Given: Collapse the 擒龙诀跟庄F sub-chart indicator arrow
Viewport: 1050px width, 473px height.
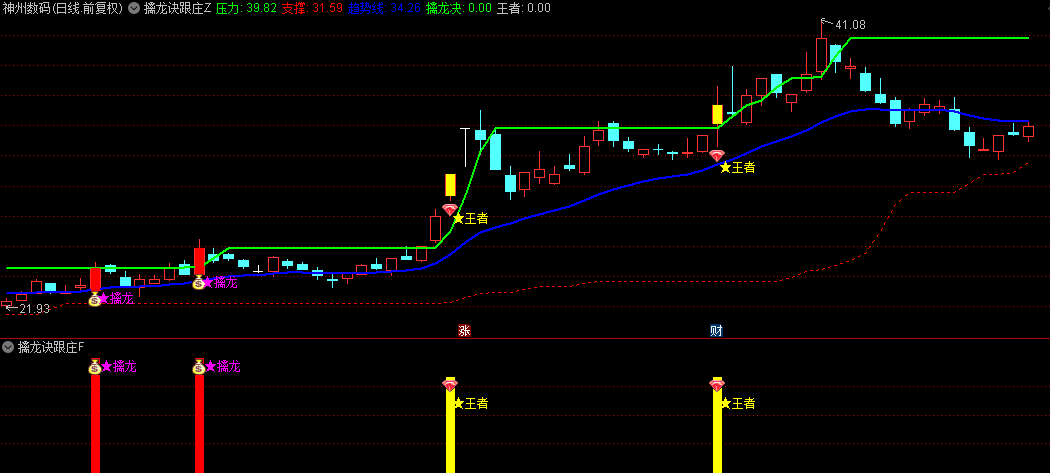Looking at the screenshot, I should click(8, 347).
